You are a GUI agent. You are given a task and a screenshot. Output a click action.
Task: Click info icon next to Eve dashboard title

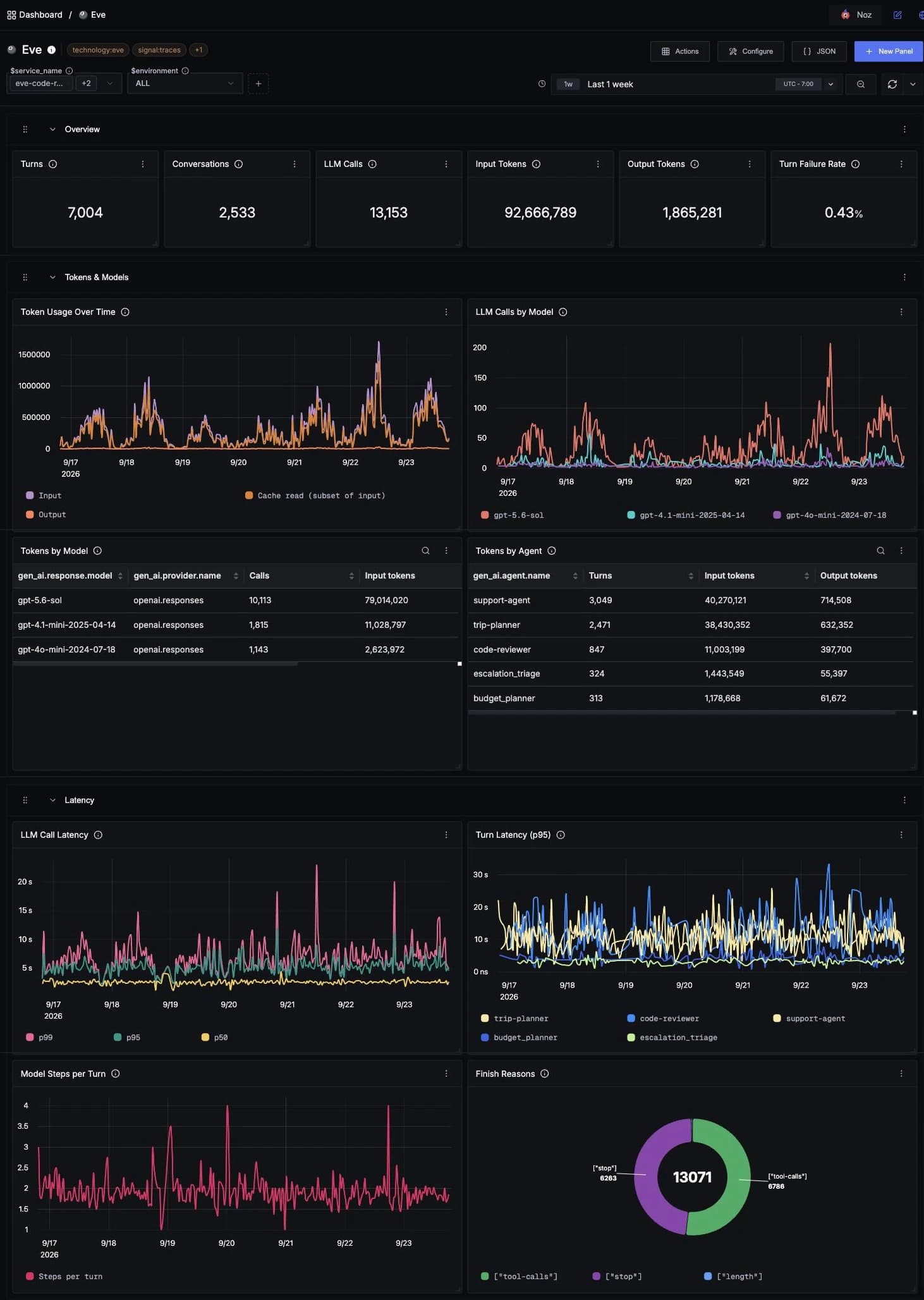point(52,50)
